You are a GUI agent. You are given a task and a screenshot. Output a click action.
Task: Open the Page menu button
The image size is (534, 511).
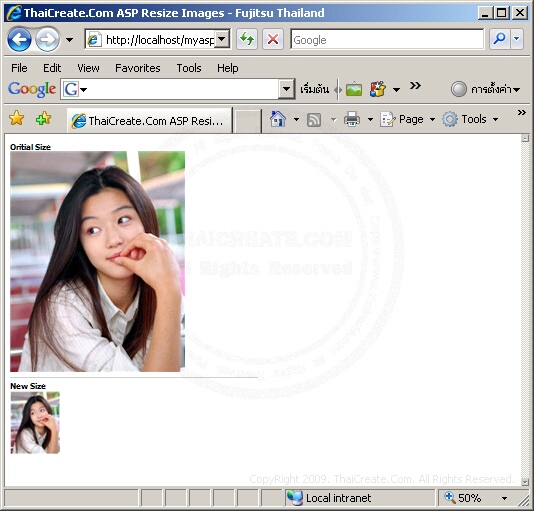coord(407,119)
